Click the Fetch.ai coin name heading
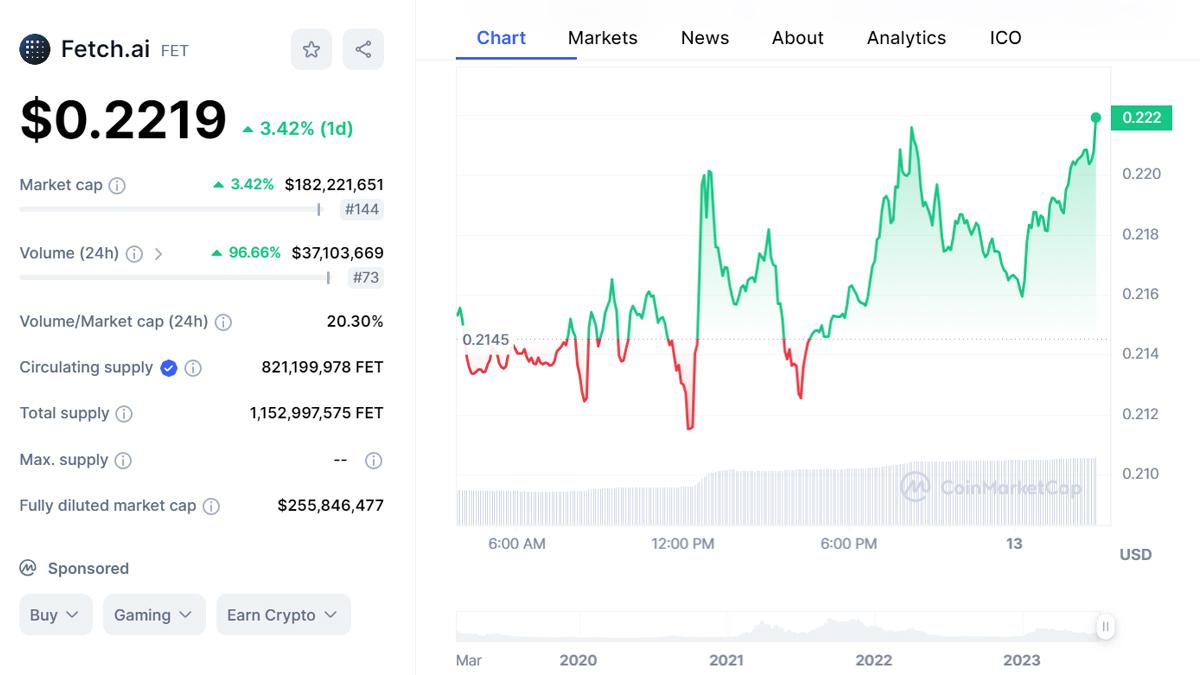Screen dimensions: 1200x675 click(105, 49)
